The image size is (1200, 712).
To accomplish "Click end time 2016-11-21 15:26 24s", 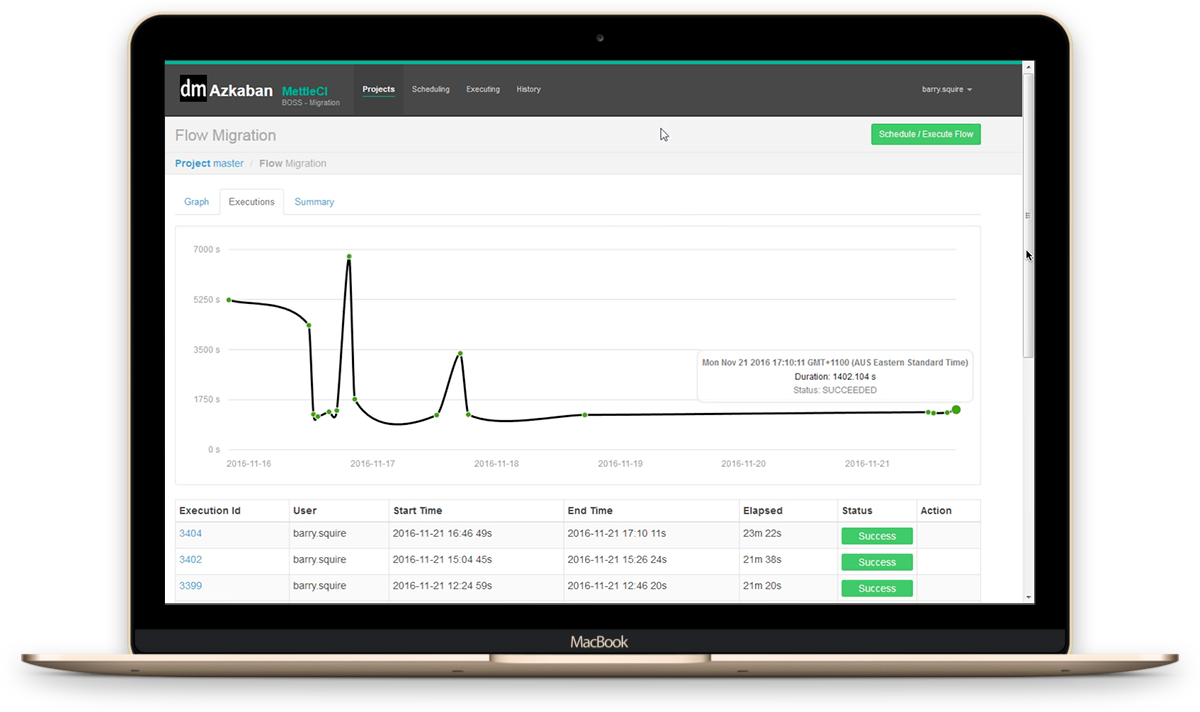I will 617,560.
